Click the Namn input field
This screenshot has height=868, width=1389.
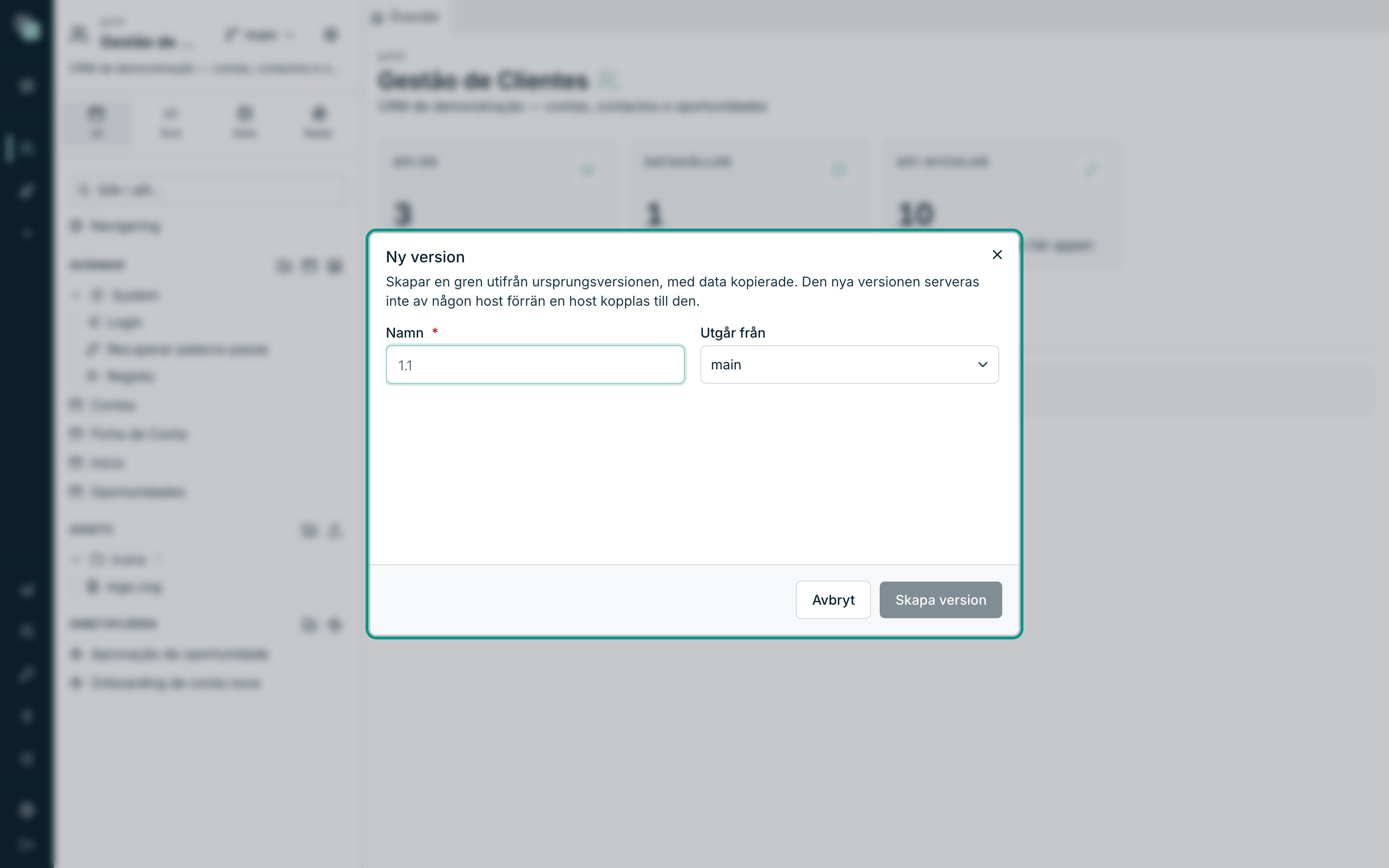[535, 365]
